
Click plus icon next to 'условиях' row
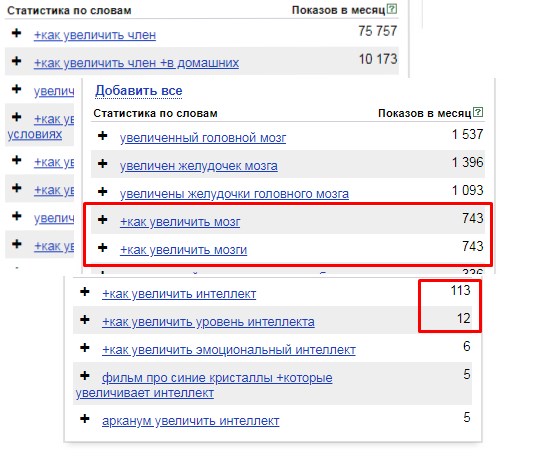tap(16, 117)
